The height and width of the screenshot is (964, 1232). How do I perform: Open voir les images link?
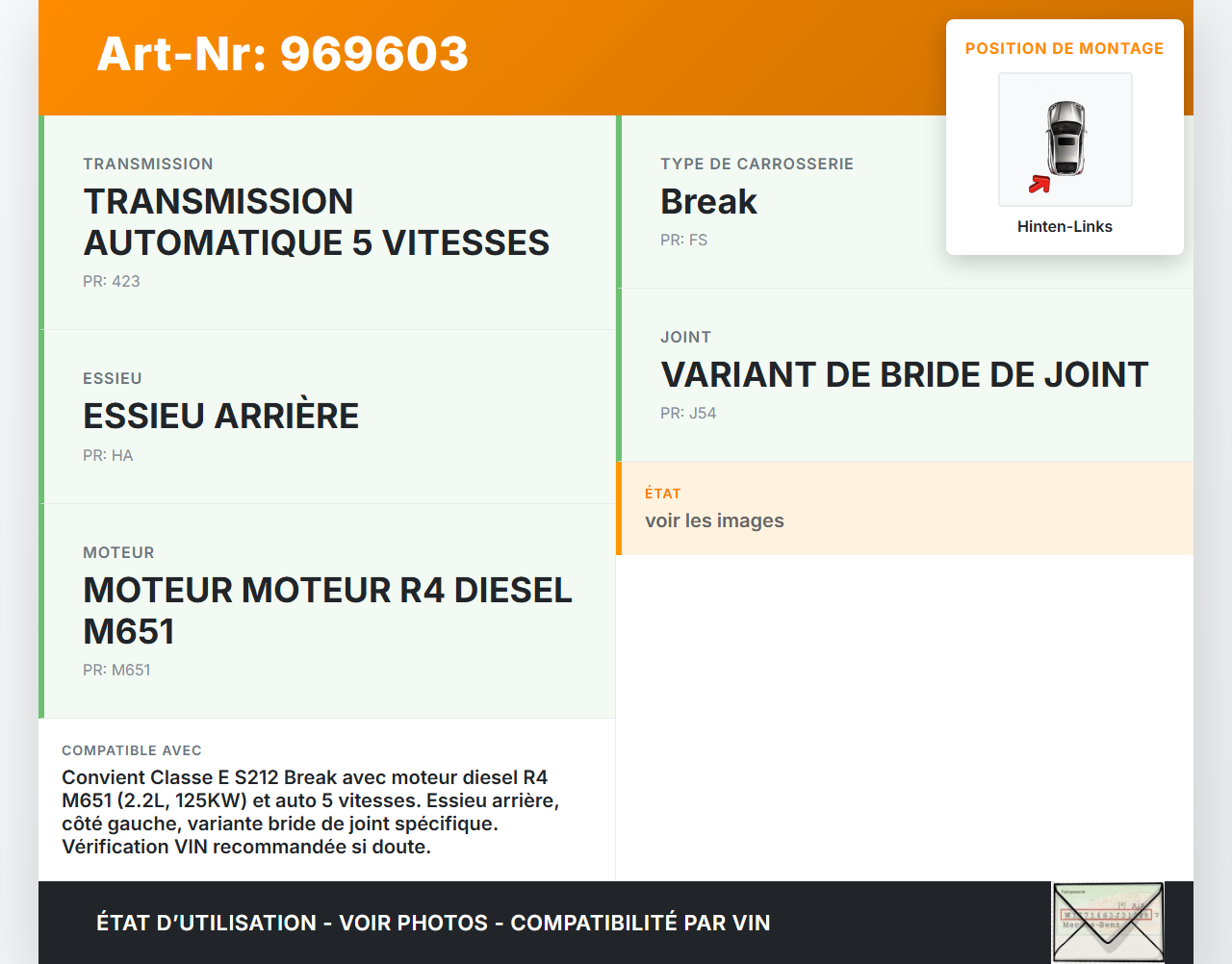[714, 520]
